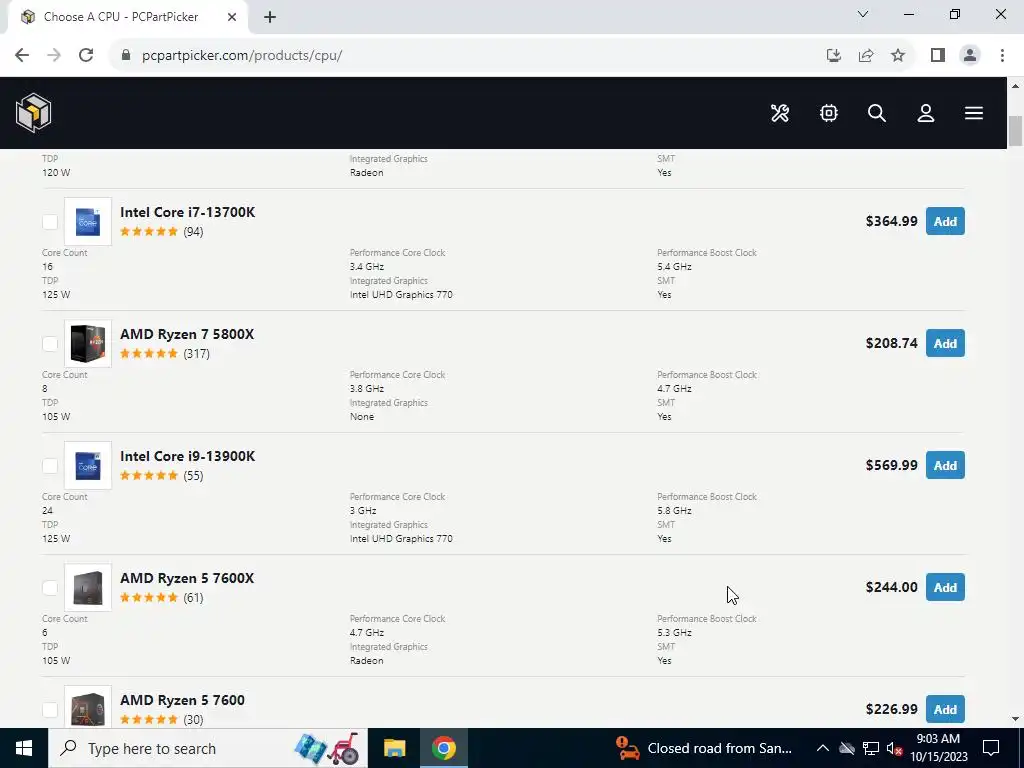This screenshot has height=768, width=1024.
Task: Close the Choose A CPU tab
Action: (x=232, y=17)
